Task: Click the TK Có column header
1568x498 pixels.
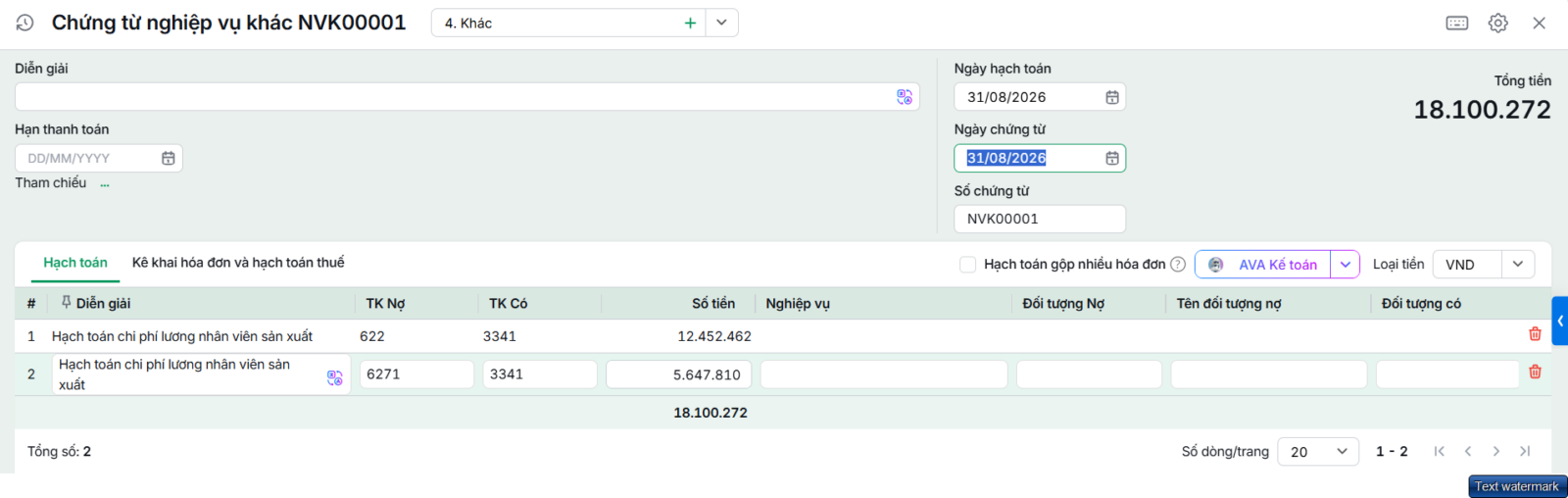Action: 508,304
